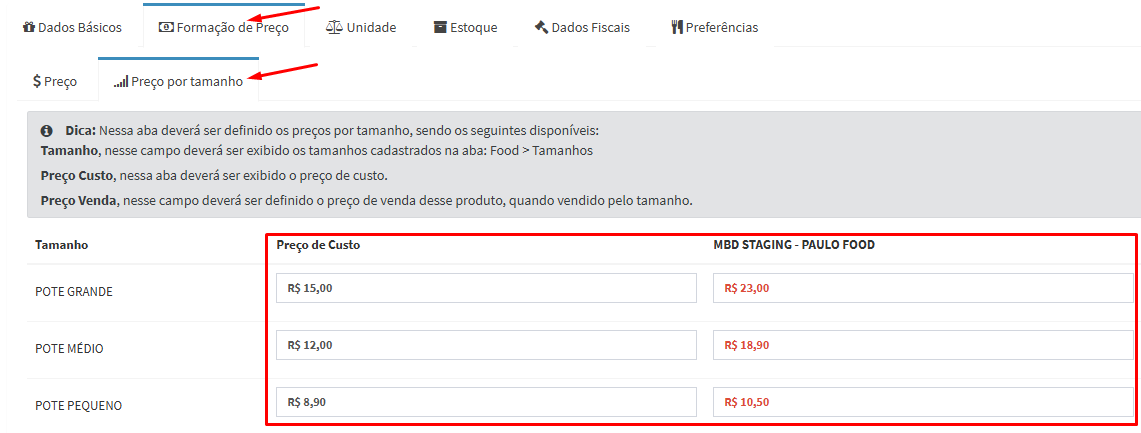Click the cutlery icon for Preferências

677,27
